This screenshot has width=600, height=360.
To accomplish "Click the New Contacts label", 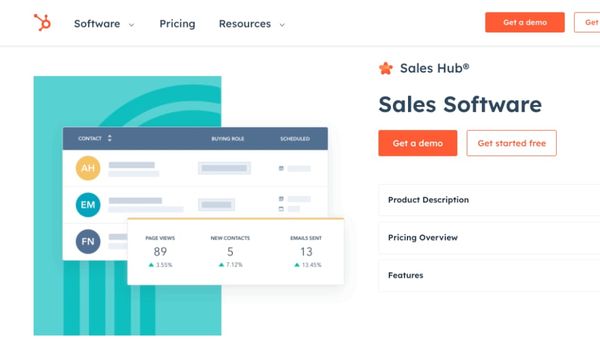I will click(230, 238).
